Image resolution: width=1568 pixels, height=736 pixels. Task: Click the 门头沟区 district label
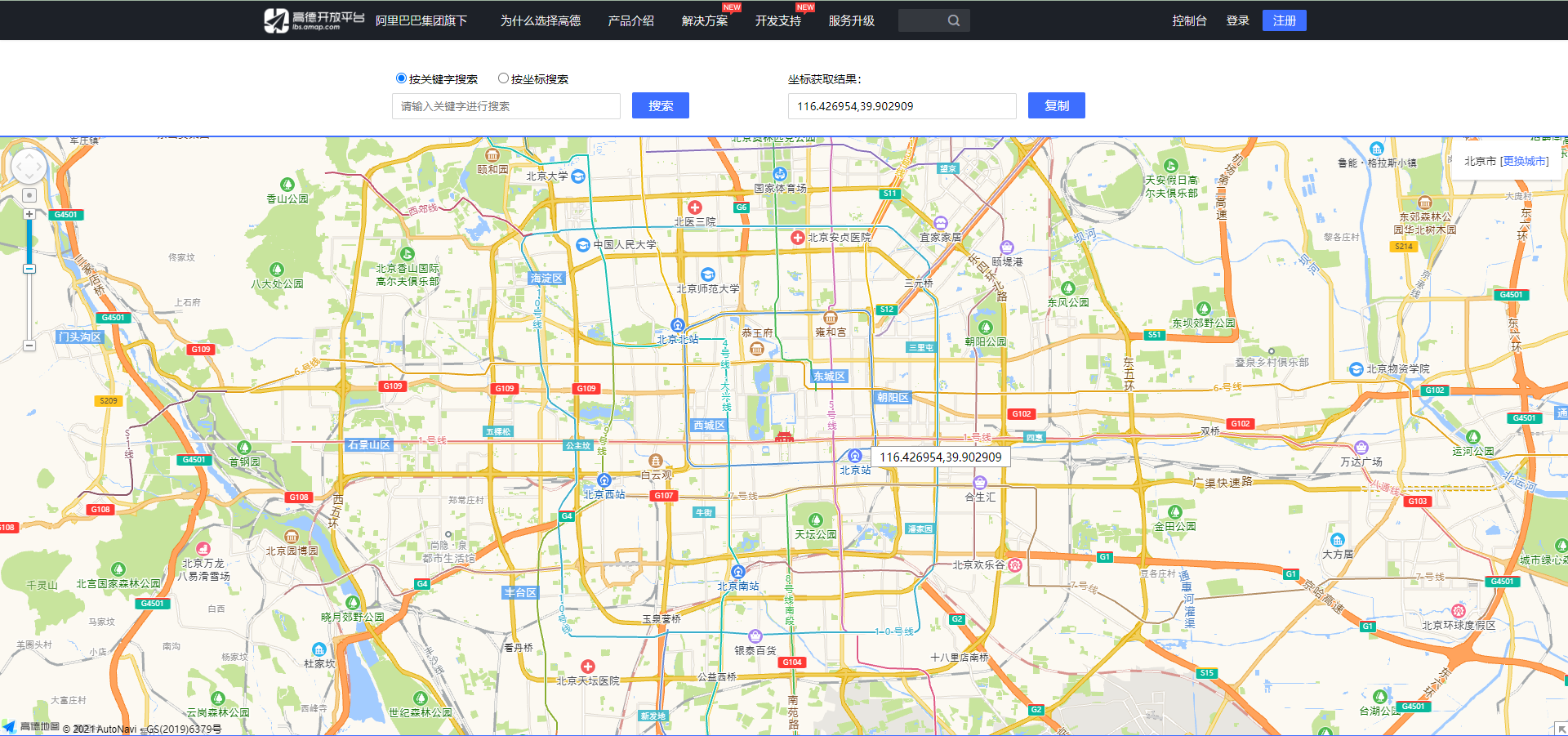click(80, 337)
